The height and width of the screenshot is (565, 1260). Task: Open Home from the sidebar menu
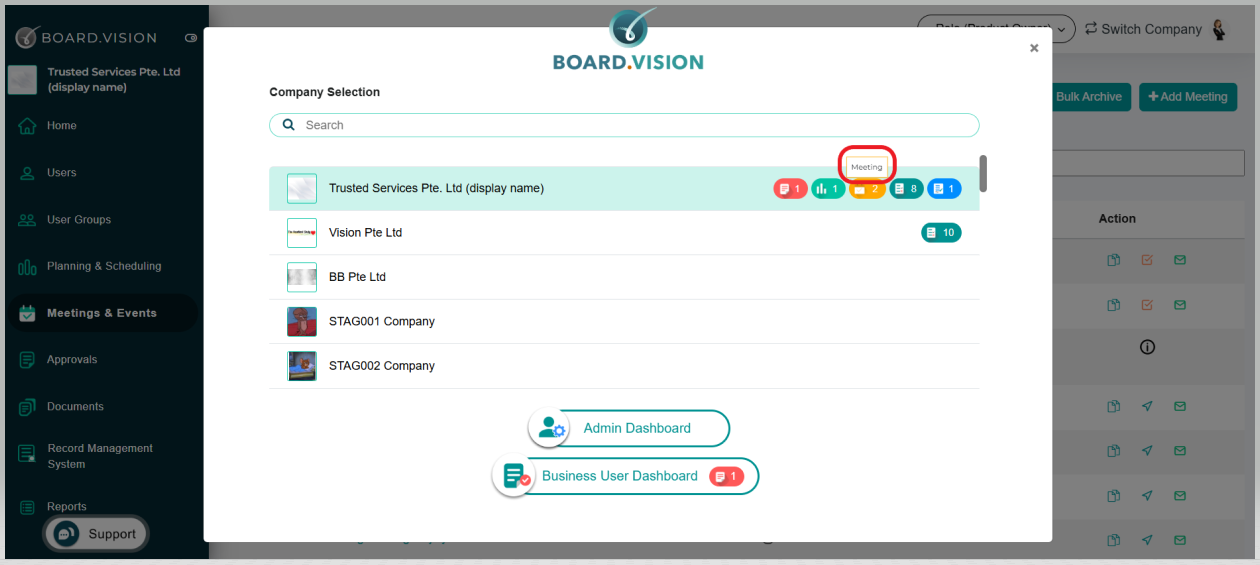62,126
